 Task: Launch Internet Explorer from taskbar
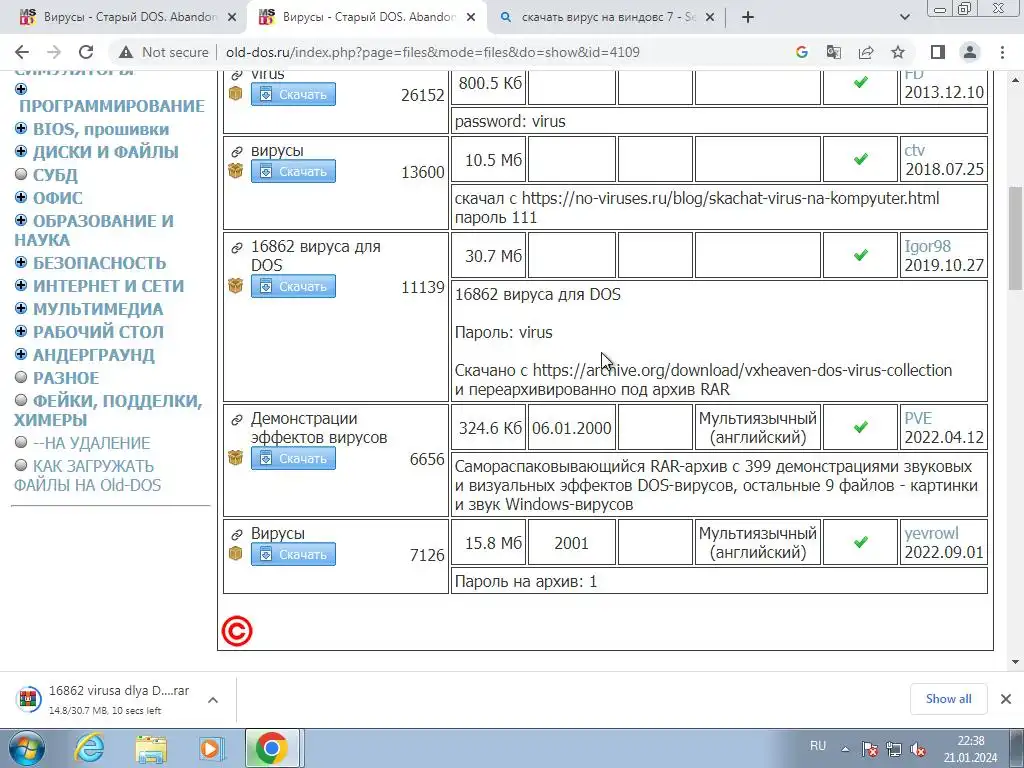click(89, 748)
